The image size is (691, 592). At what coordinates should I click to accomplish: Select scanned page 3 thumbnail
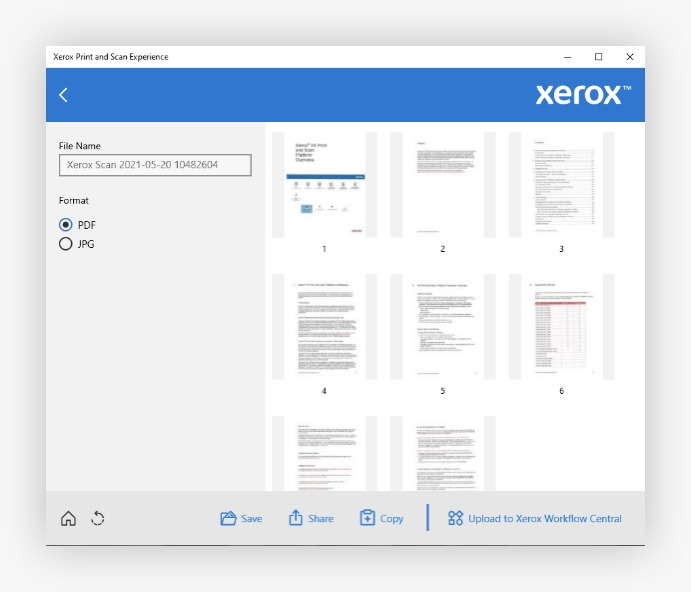tap(561, 185)
